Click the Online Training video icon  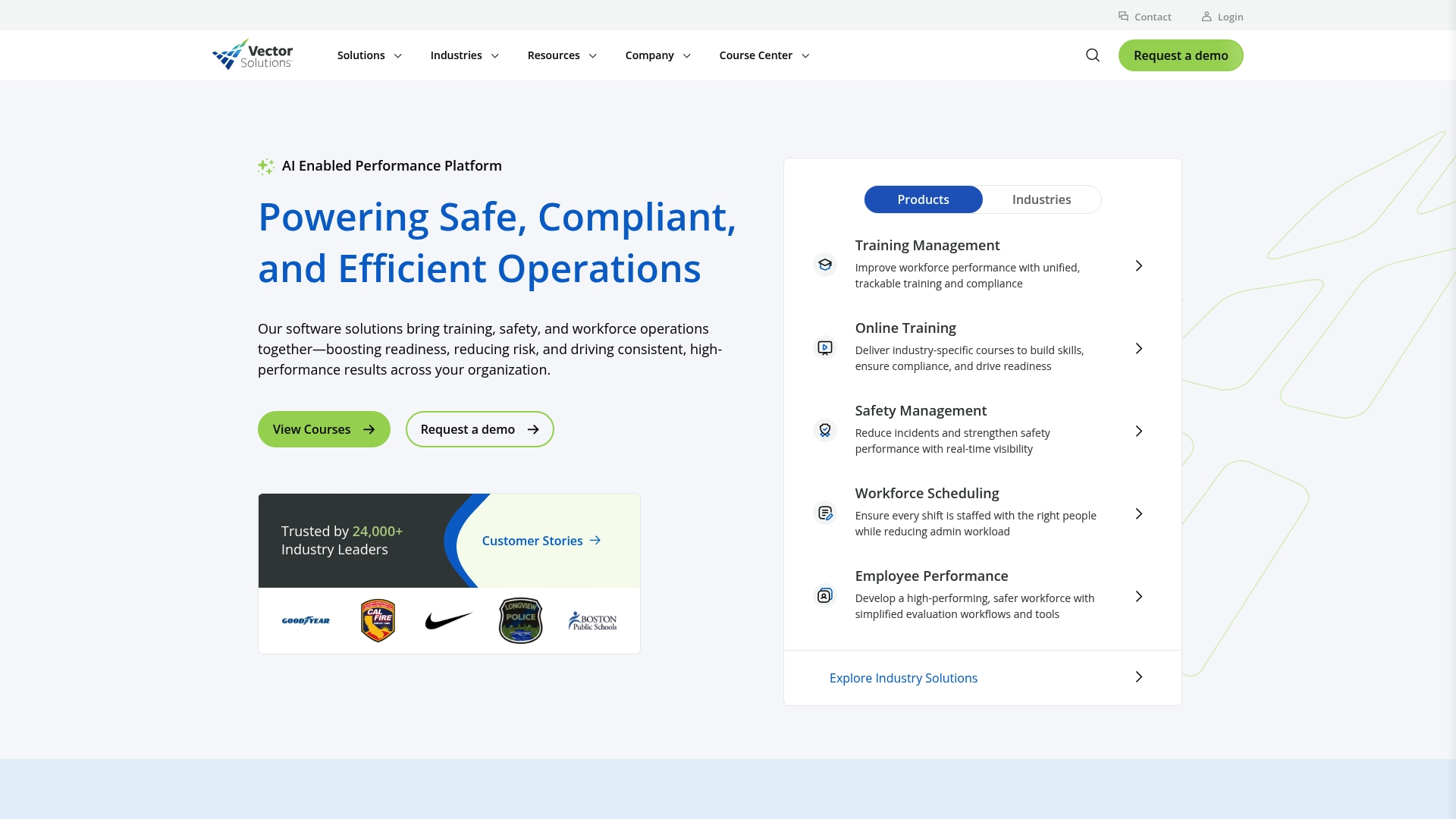click(x=824, y=347)
